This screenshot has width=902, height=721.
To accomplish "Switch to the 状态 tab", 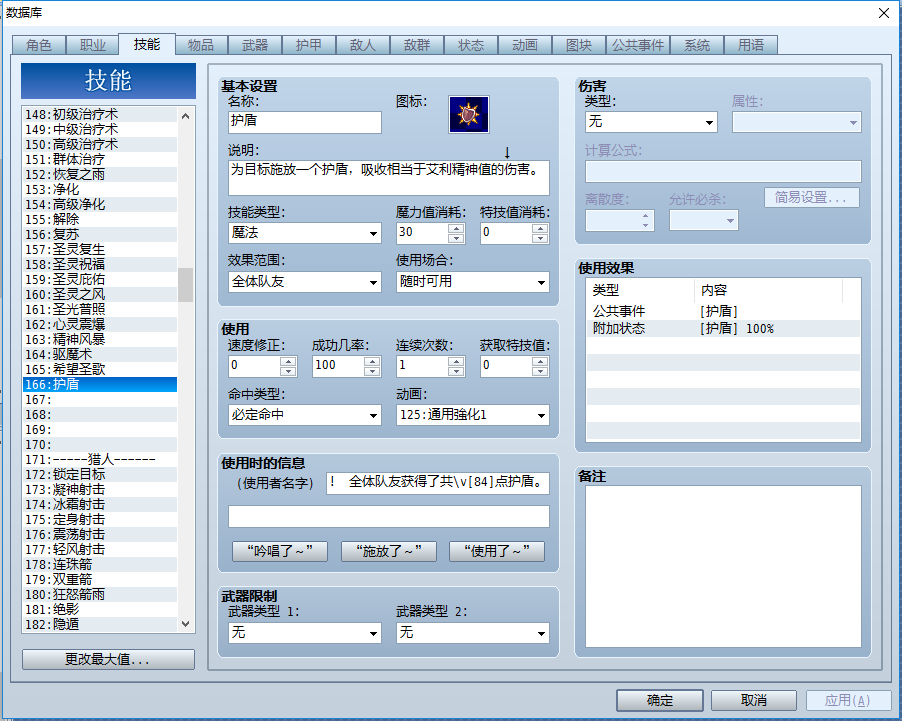I will point(471,45).
